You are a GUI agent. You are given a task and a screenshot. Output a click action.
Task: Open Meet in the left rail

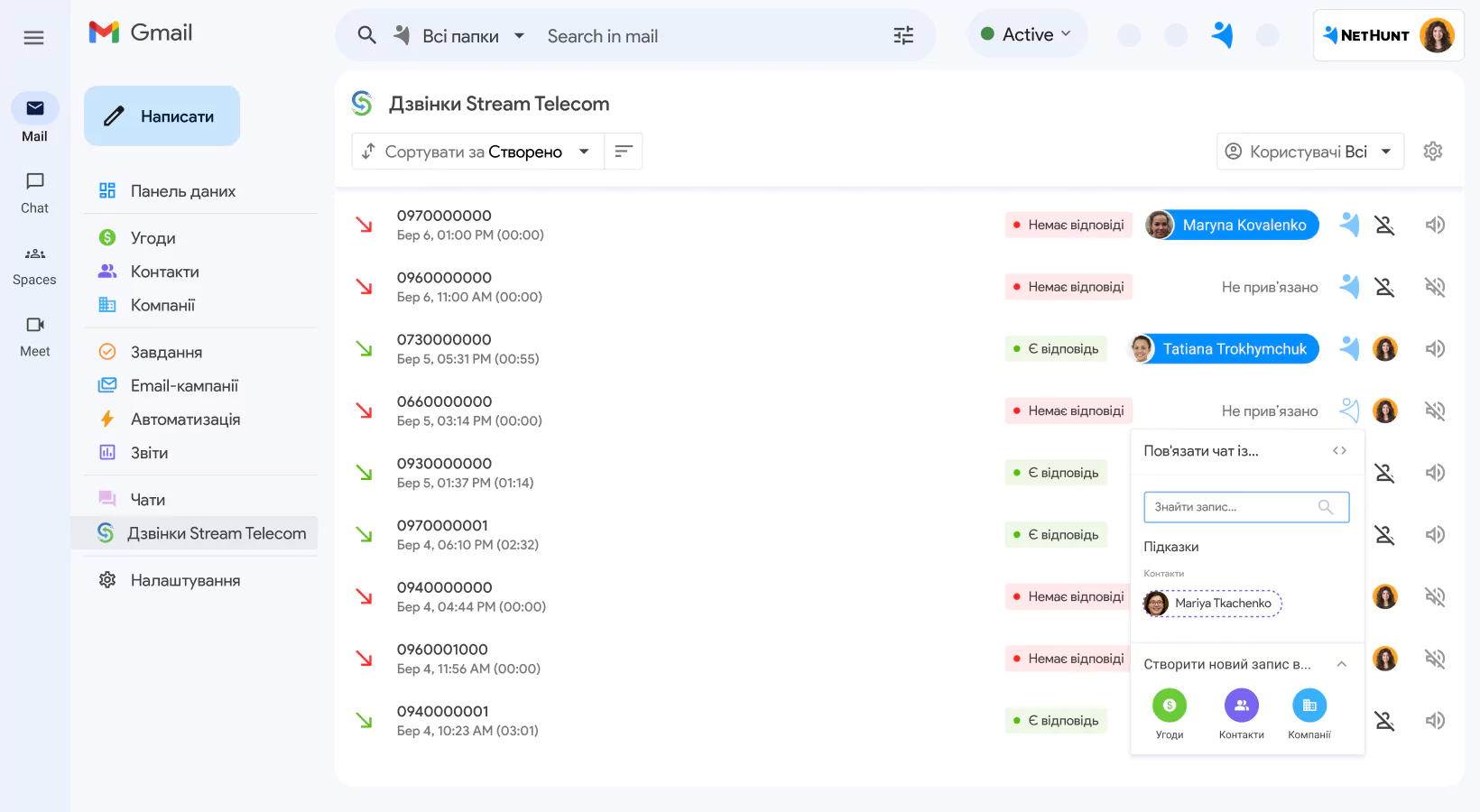[35, 337]
